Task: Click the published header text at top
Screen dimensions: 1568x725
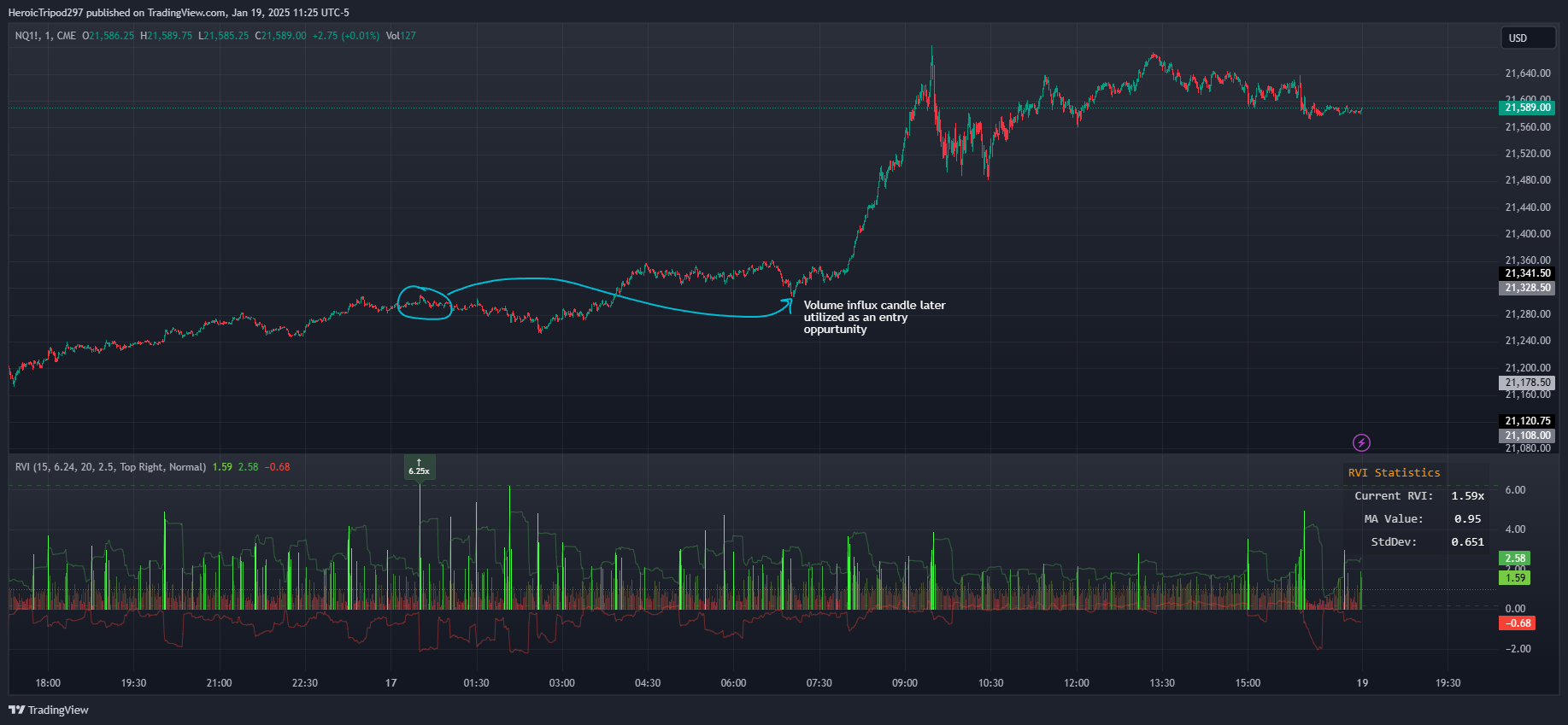Action: pos(179,13)
